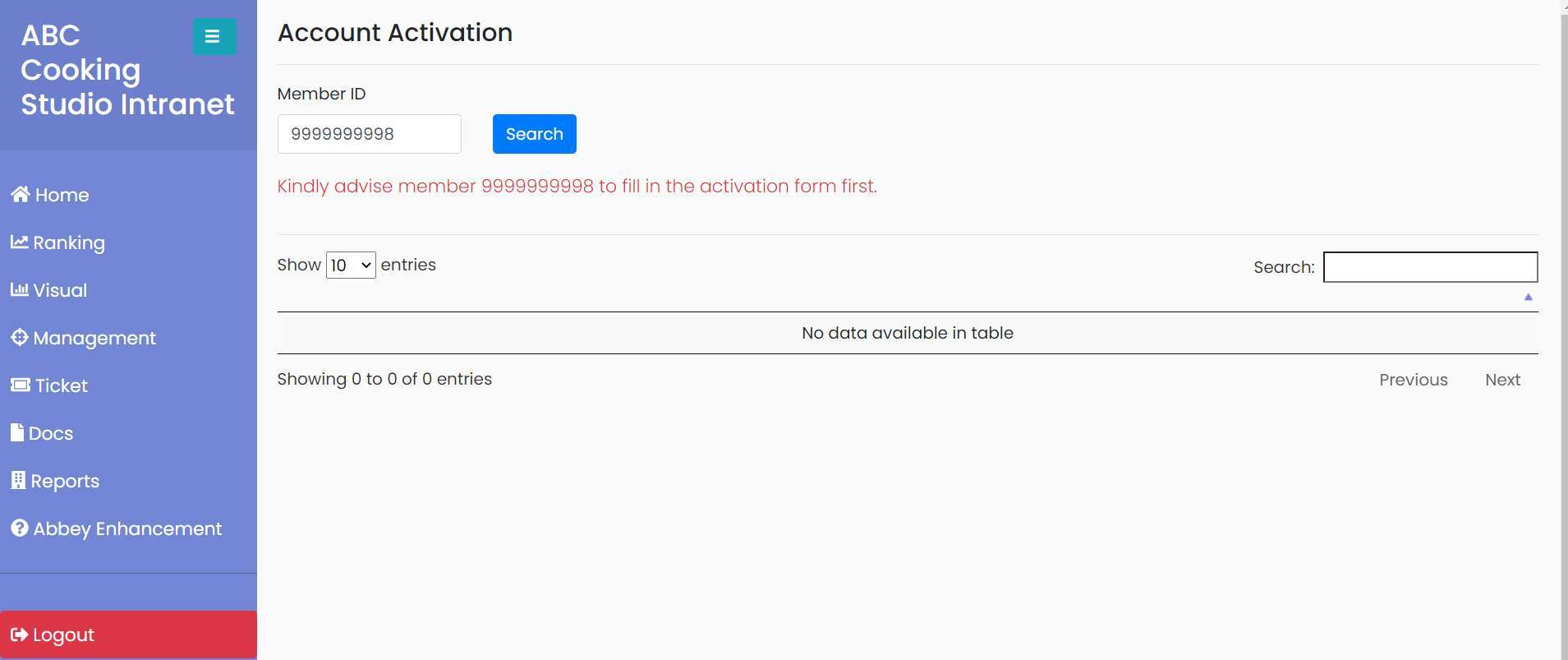Click the table column sort arrow
Viewport: 1568px width, 660px height.
(x=1529, y=298)
